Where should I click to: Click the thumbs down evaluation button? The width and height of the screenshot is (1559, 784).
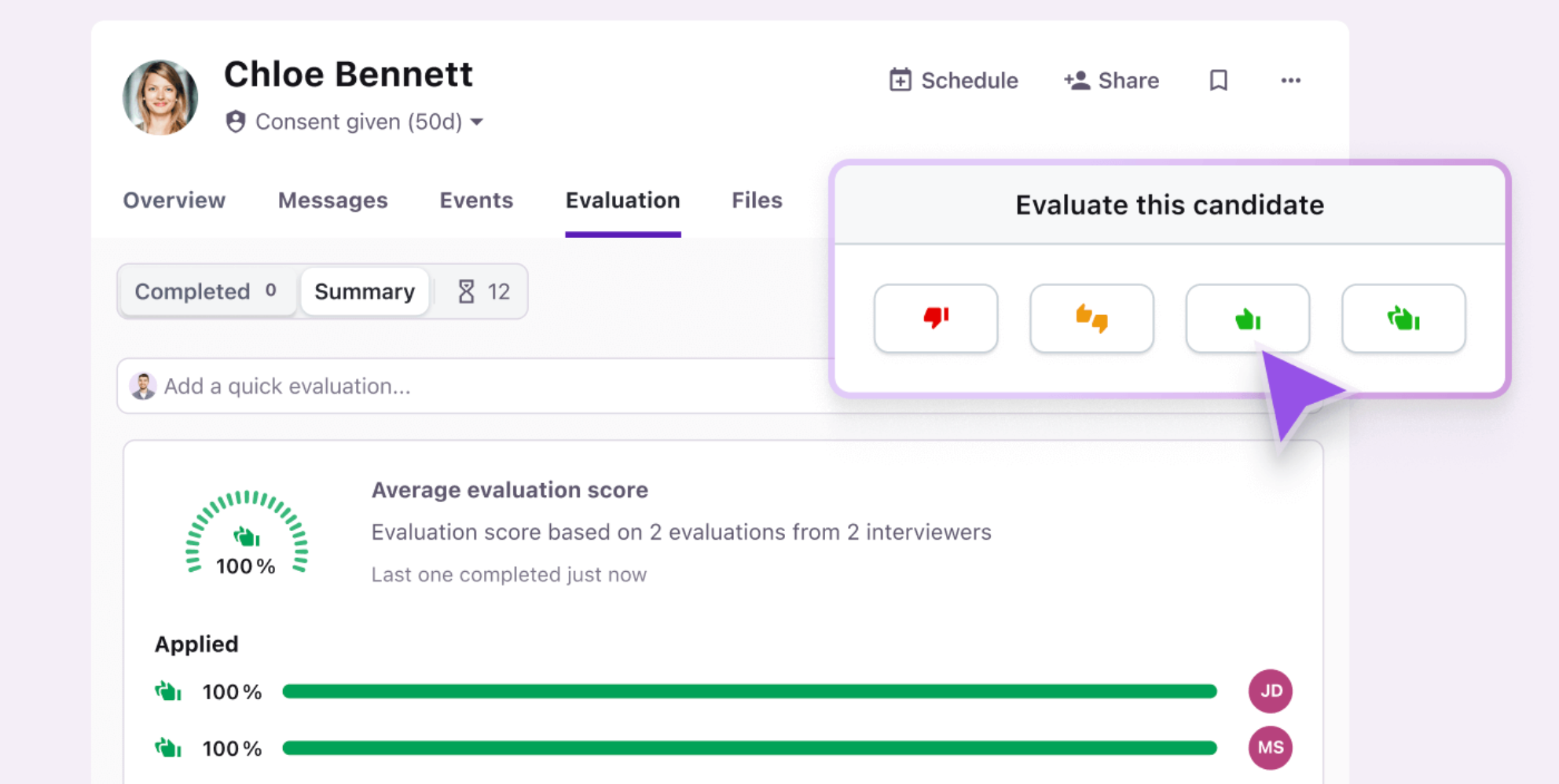(936, 318)
